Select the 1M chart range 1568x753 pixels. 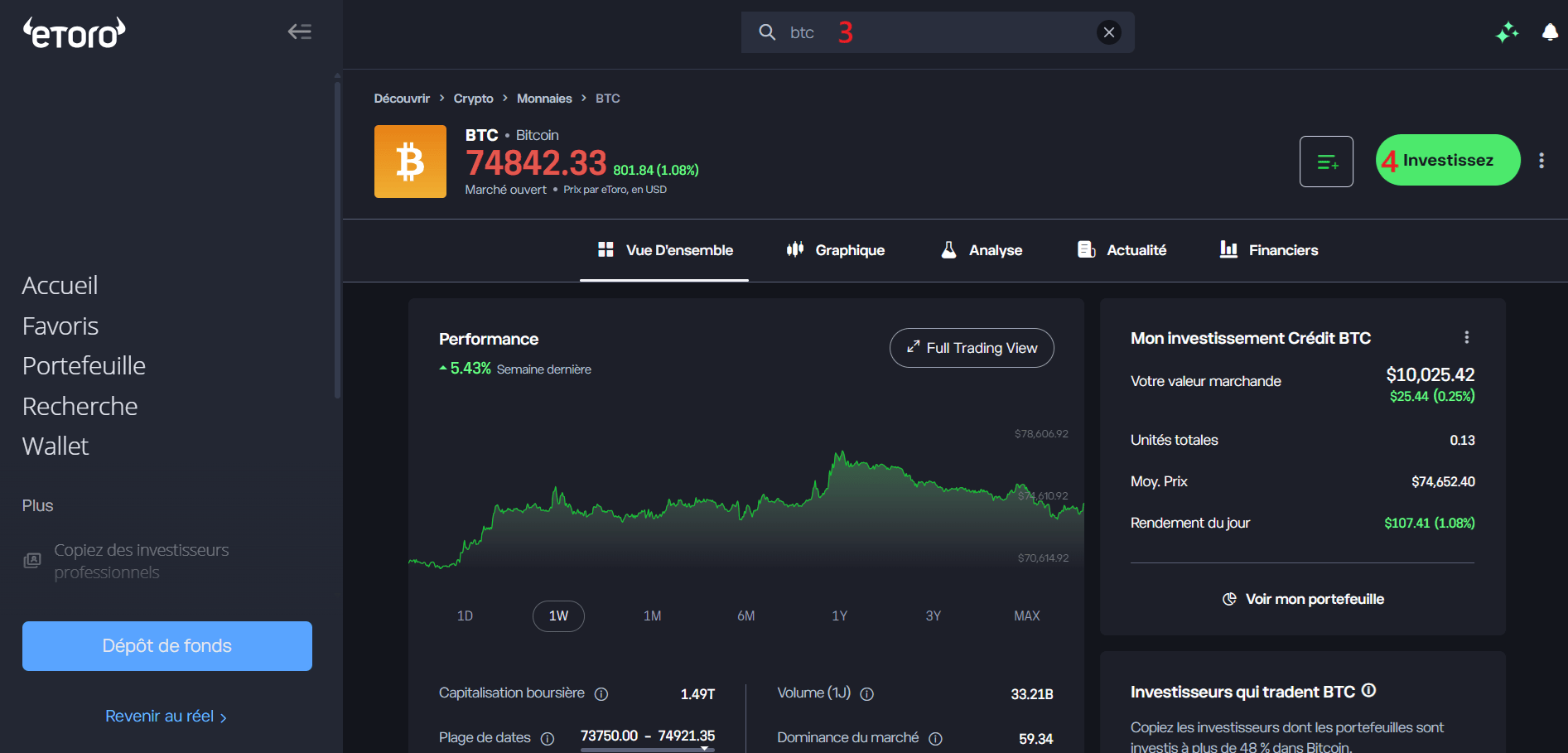pos(652,616)
